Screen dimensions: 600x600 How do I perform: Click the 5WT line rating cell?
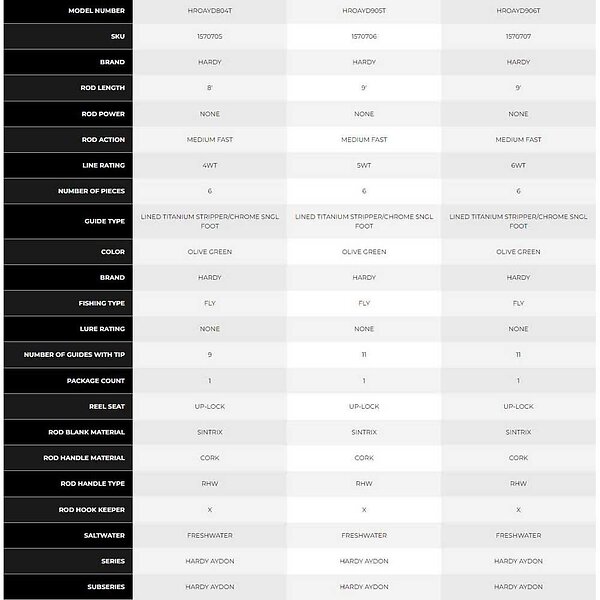pos(364,165)
